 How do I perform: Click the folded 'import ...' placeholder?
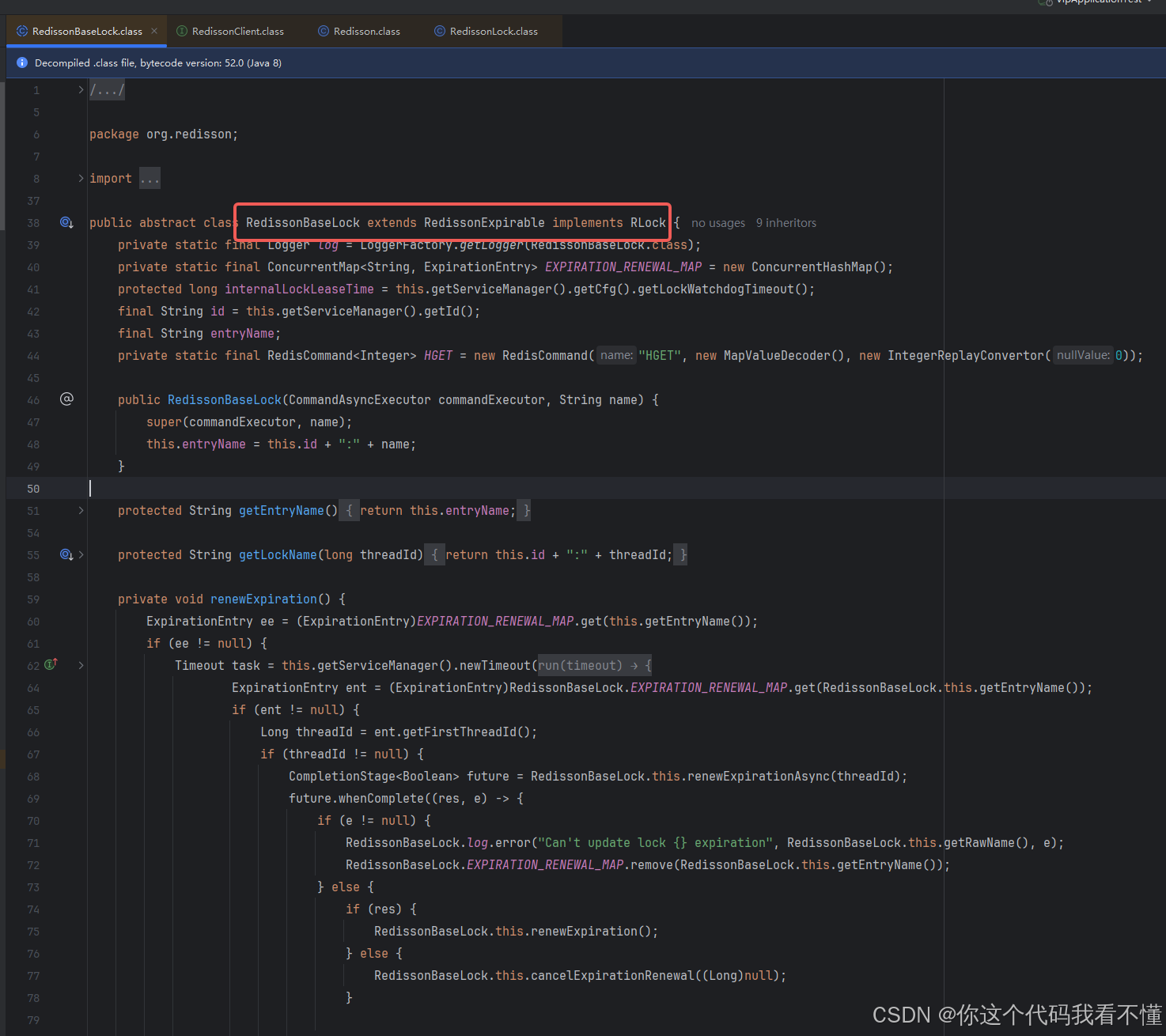(x=150, y=179)
